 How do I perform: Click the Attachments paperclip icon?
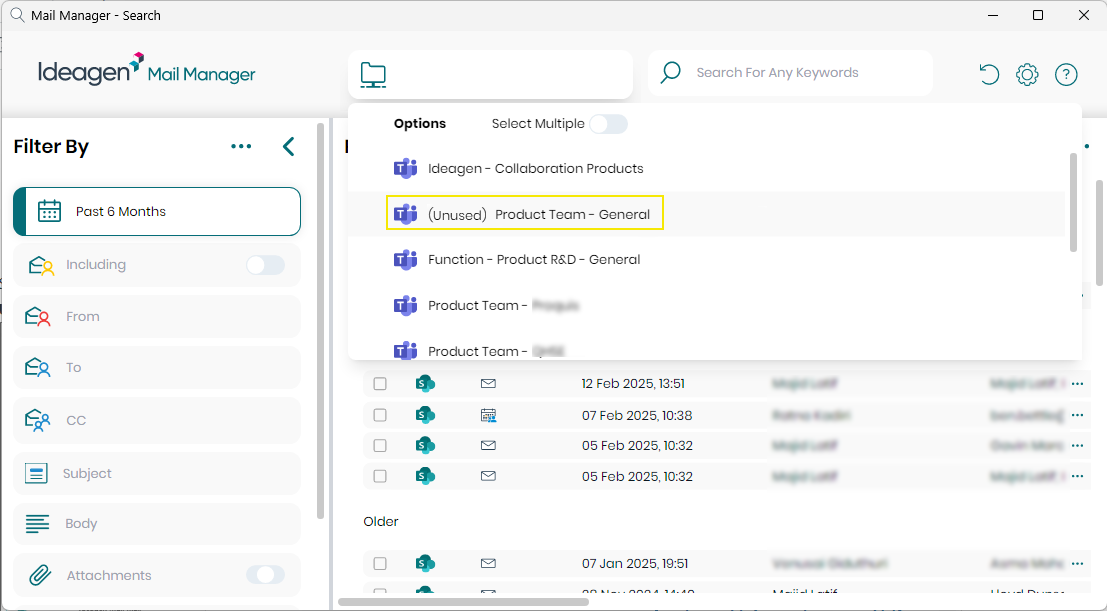click(39, 575)
